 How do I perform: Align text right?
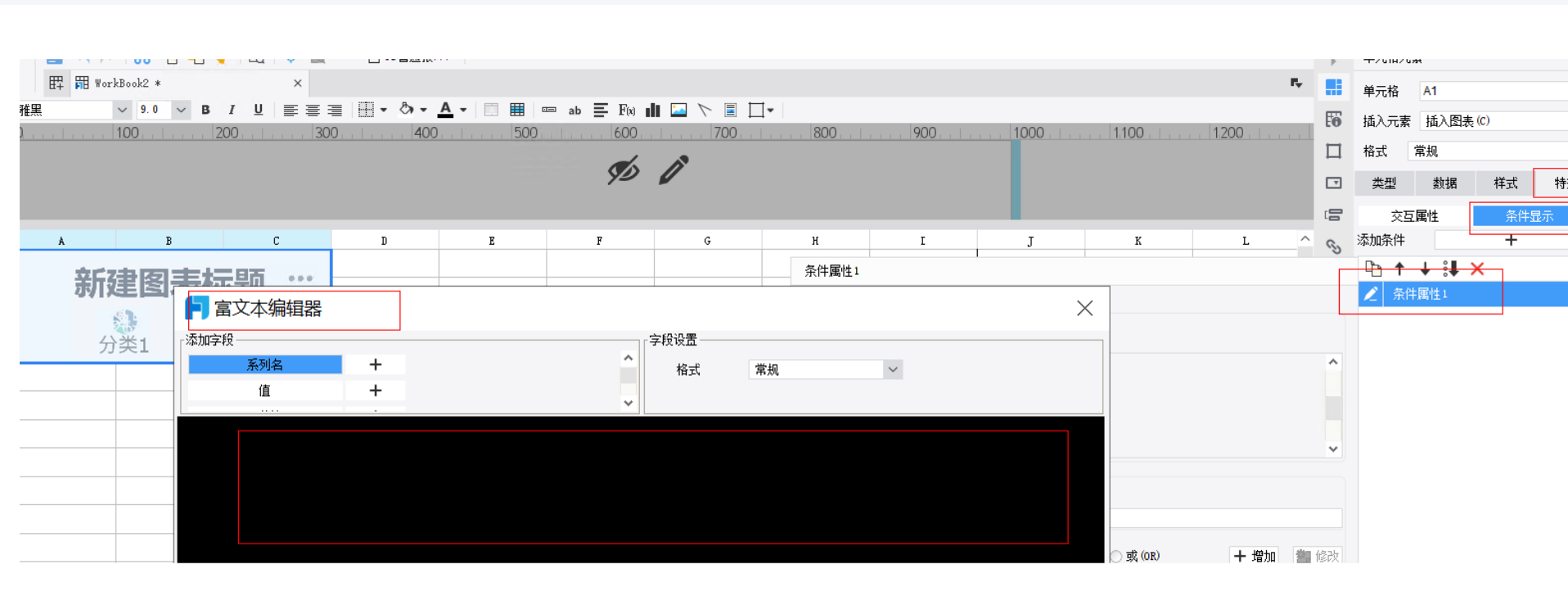pos(335,110)
